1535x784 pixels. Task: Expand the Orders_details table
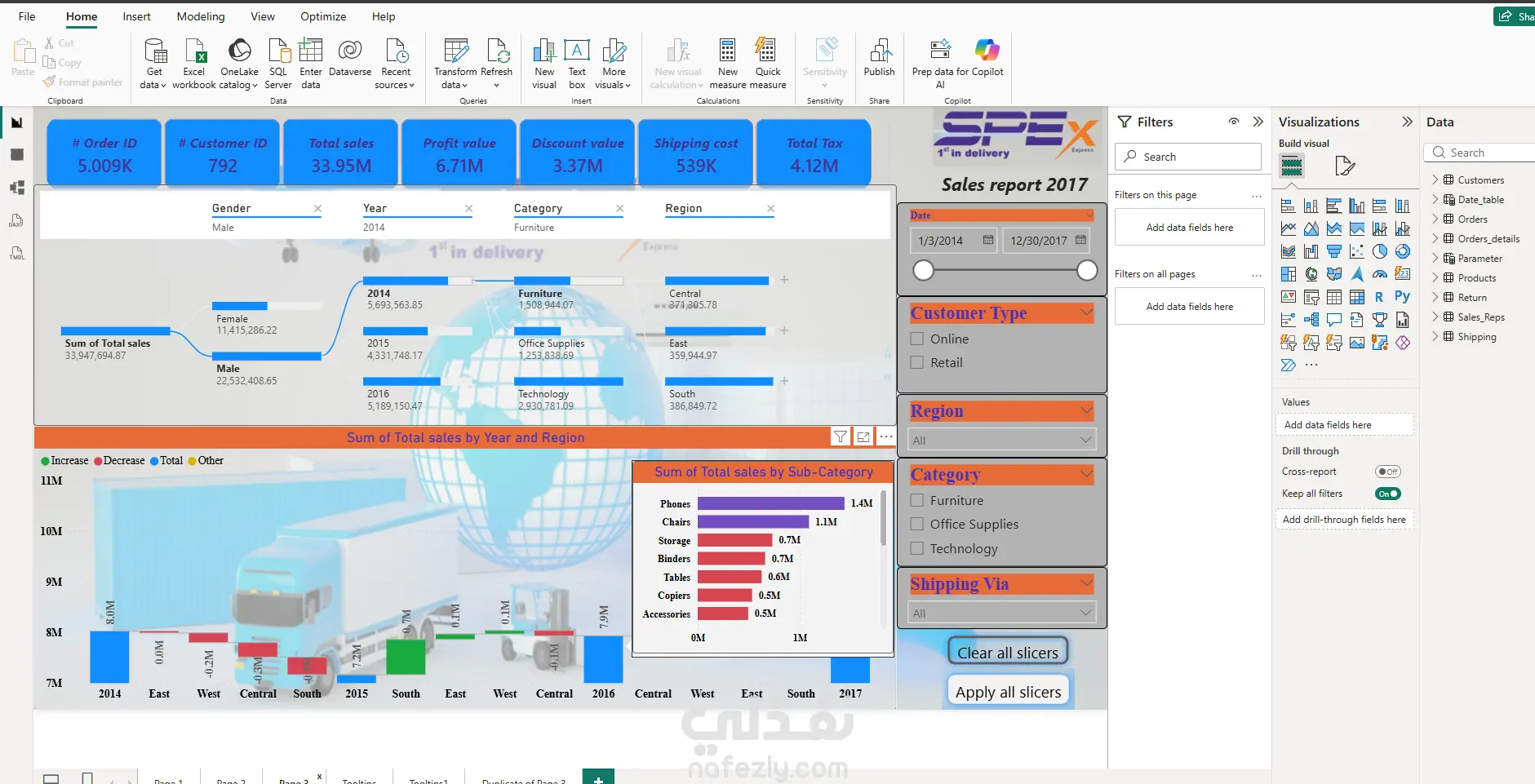tap(1435, 238)
